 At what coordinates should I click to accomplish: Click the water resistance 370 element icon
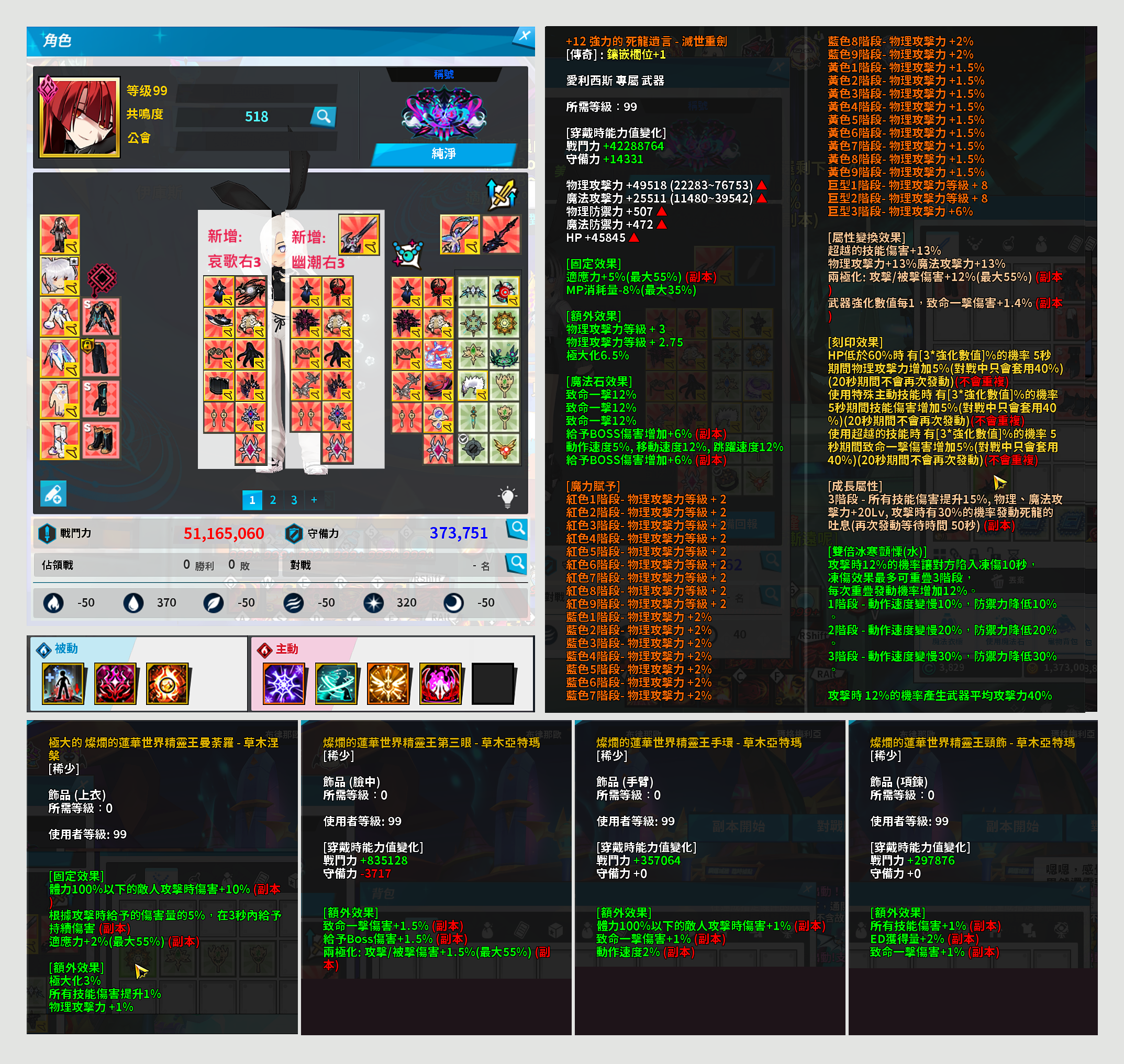coord(133,602)
